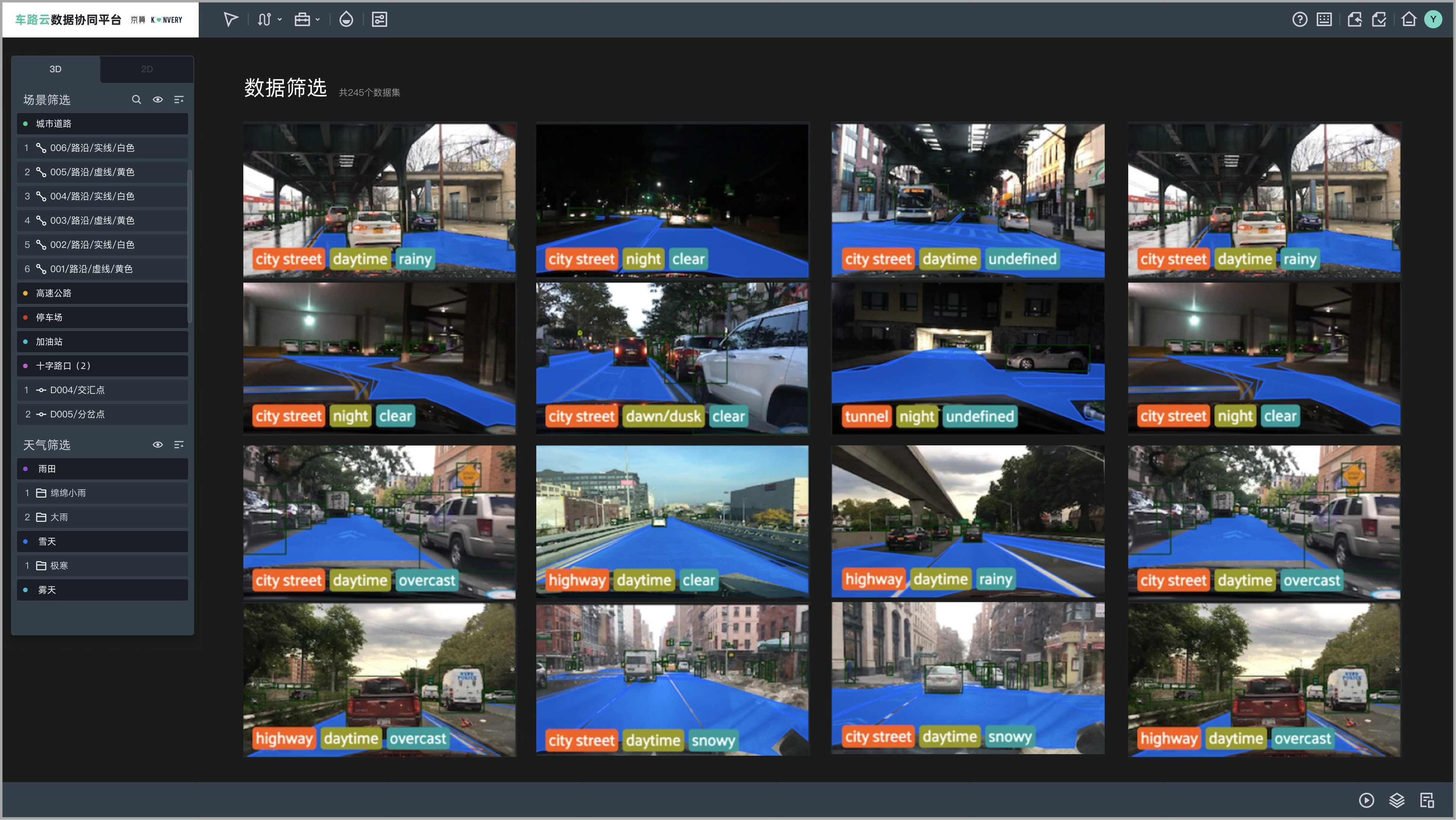
Task: Toggle visibility eye for 场景筛选
Action: tap(158, 100)
